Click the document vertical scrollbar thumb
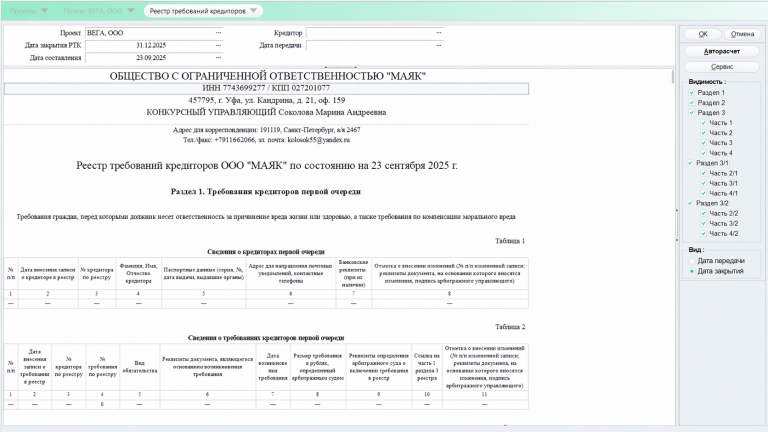Viewport: 768px width, 432px height. (x=673, y=76)
